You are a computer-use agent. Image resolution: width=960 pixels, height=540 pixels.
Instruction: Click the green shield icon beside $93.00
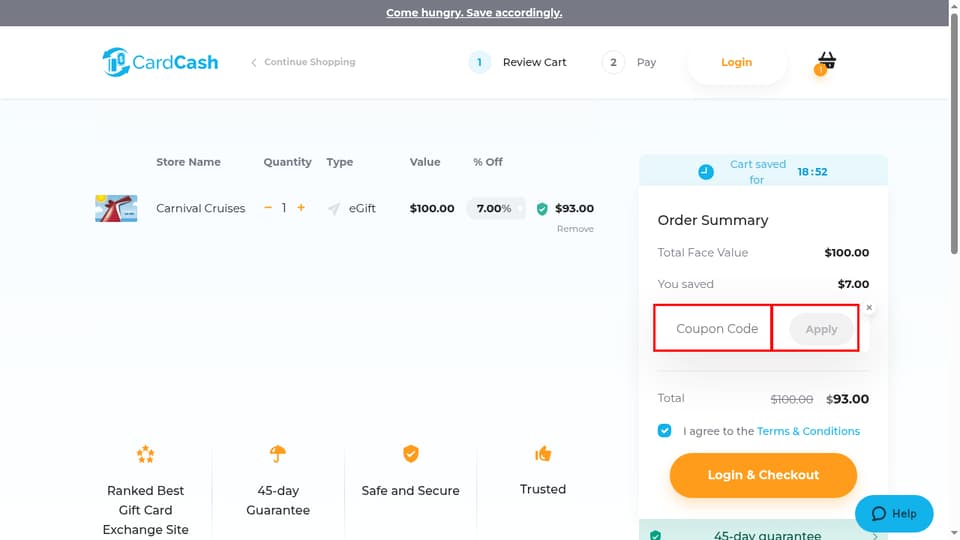pyautogui.click(x=542, y=209)
